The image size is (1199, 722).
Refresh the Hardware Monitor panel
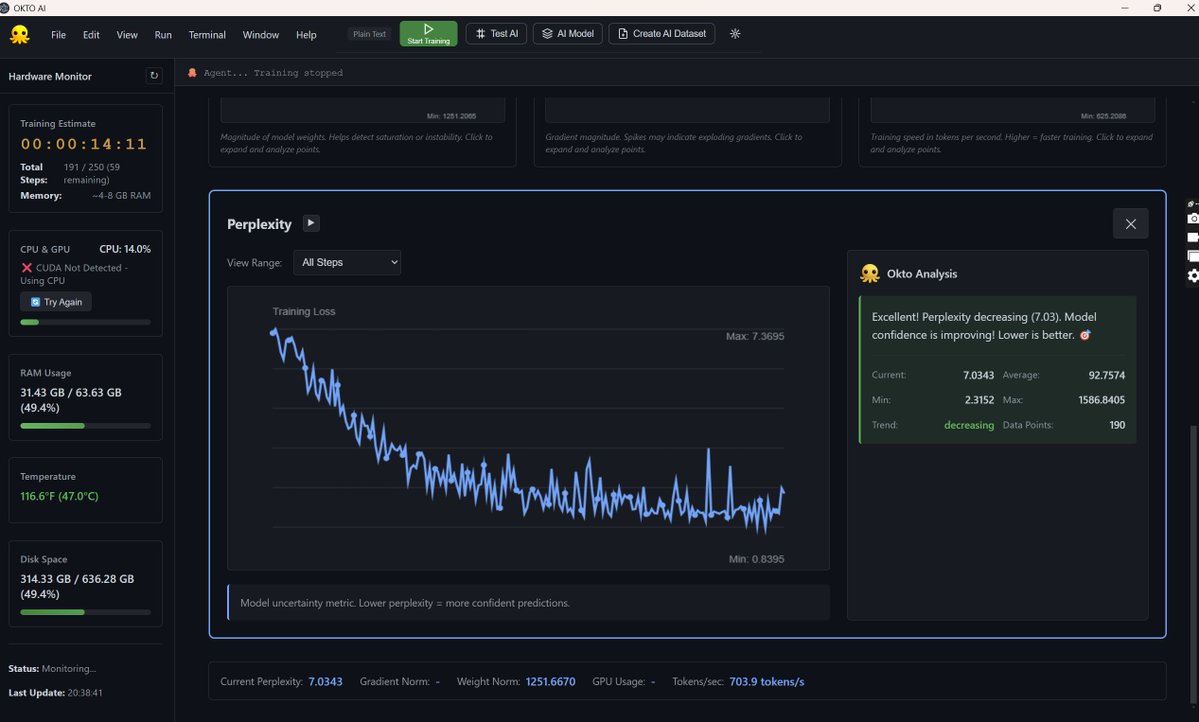pyautogui.click(x=154, y=75)
